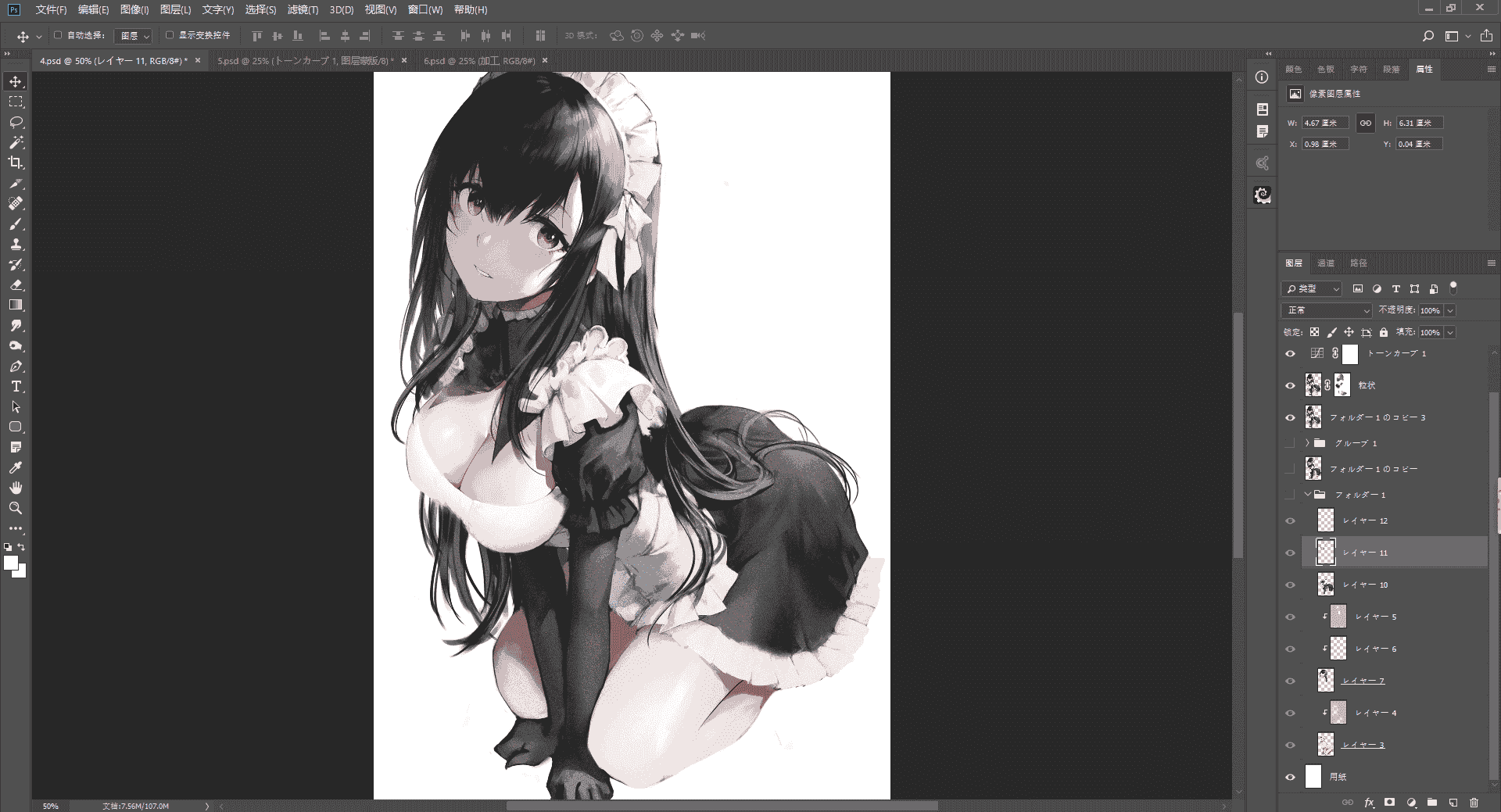
Task: Add layer style fx
Action: 1369,802
